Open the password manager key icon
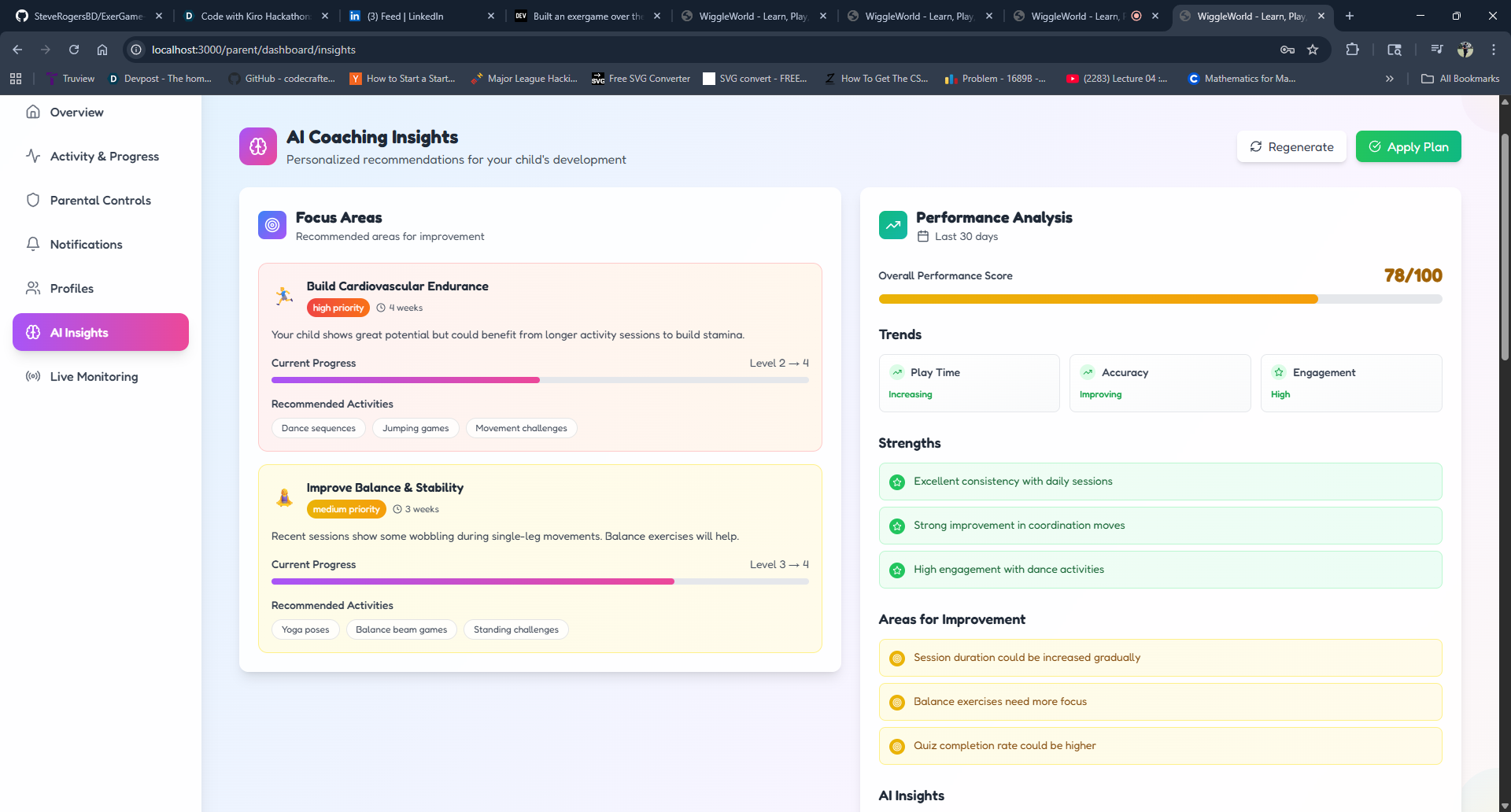Viewport: 1511px width, 812px height. (1287, 50)
